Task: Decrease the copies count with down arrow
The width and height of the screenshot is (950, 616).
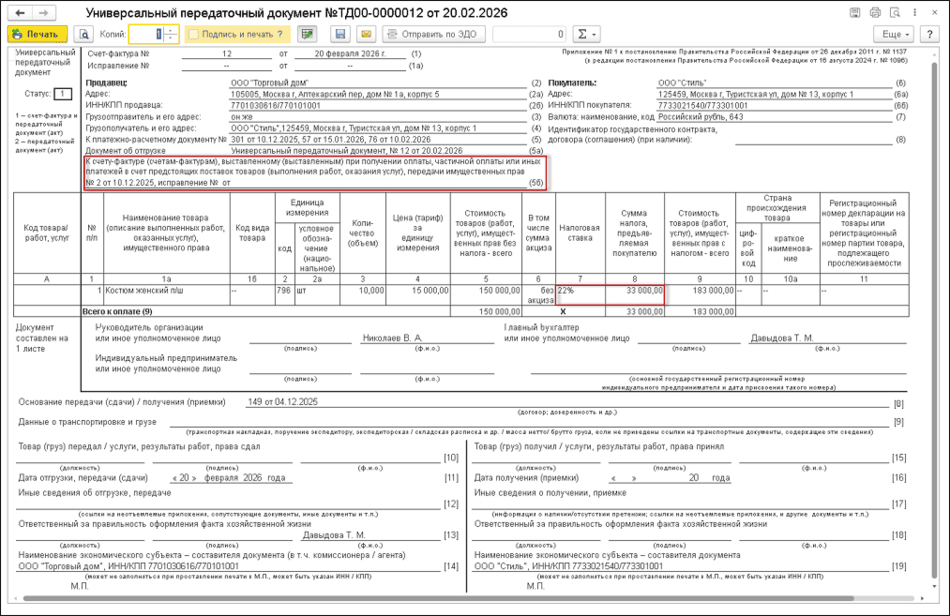Action: 170,39
